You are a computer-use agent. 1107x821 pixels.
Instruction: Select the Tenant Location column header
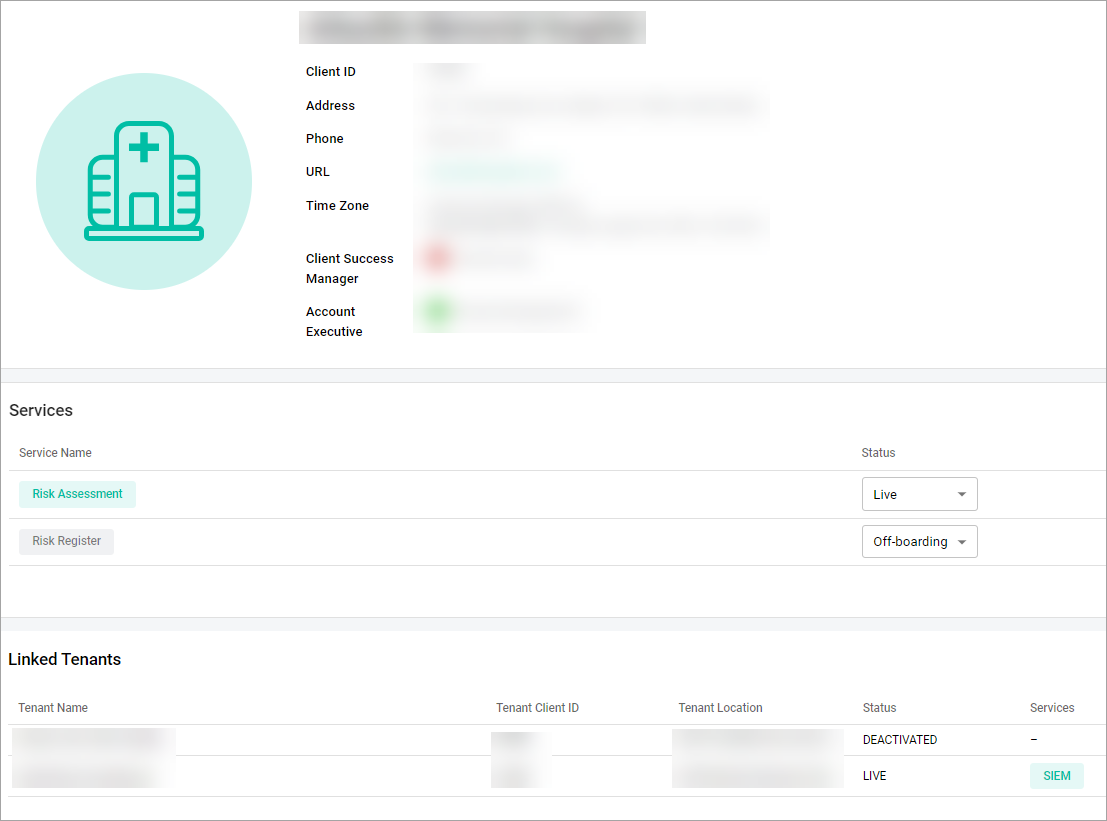point(720,707)
